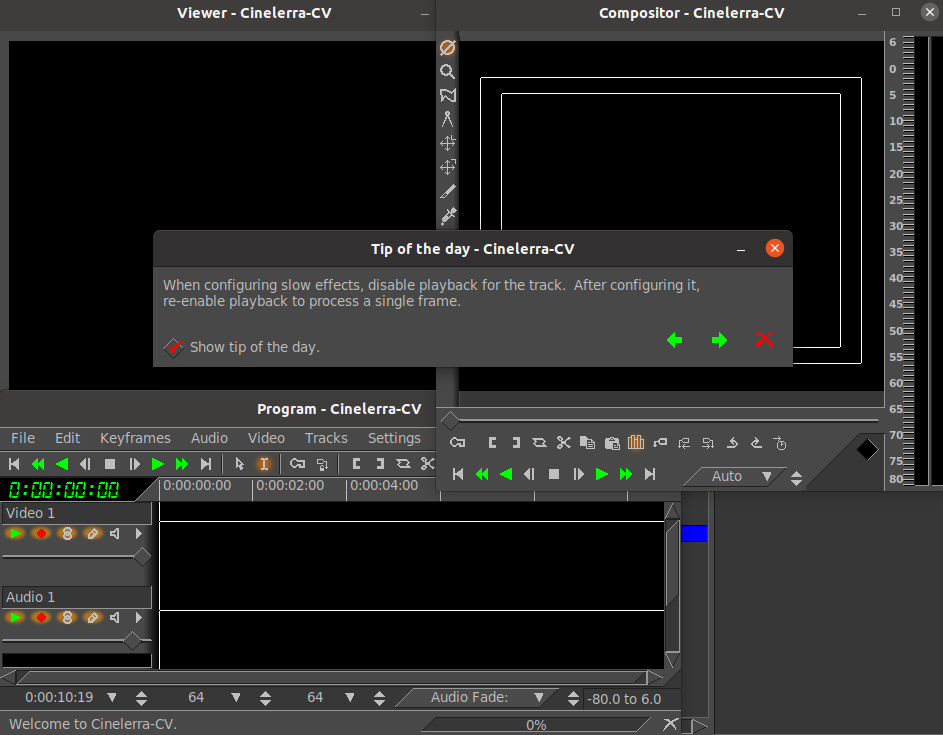Screen dimensions: 943x735
Task: Play forward in the Program transport controls
Action: coord(157,464)
